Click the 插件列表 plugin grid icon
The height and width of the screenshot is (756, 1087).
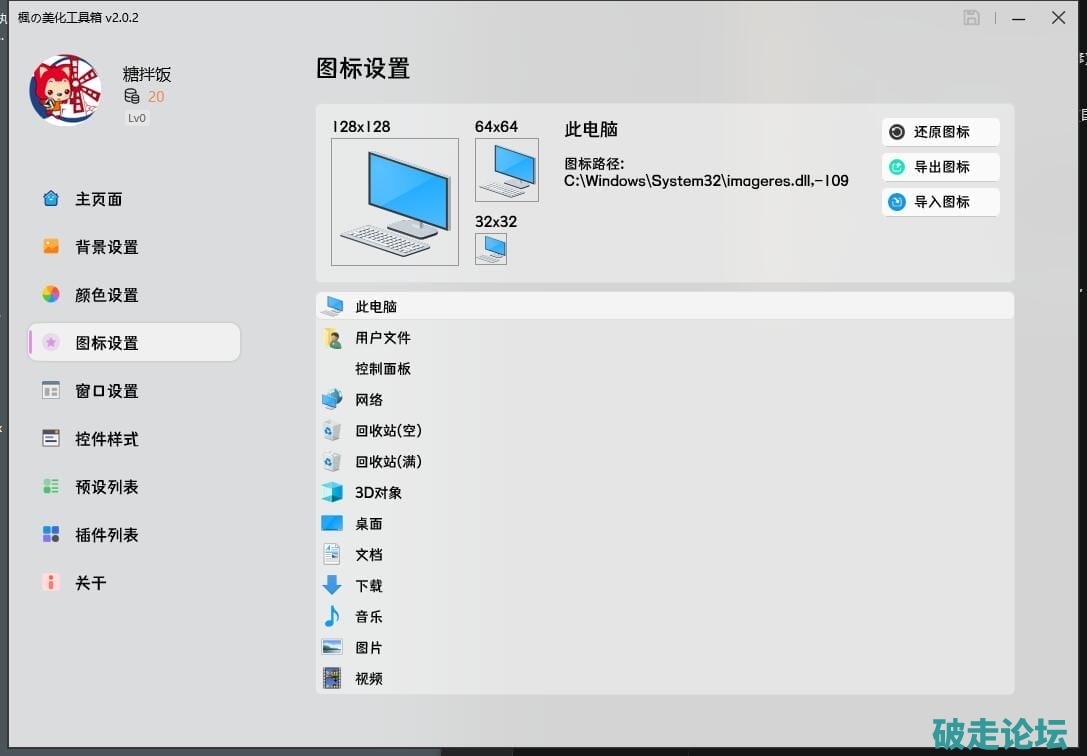tap(51, 535)
